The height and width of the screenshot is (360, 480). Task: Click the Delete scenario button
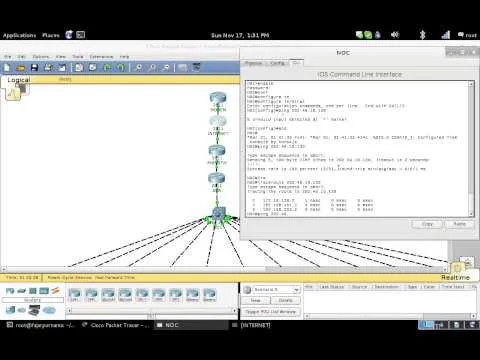tap(286, 300)
